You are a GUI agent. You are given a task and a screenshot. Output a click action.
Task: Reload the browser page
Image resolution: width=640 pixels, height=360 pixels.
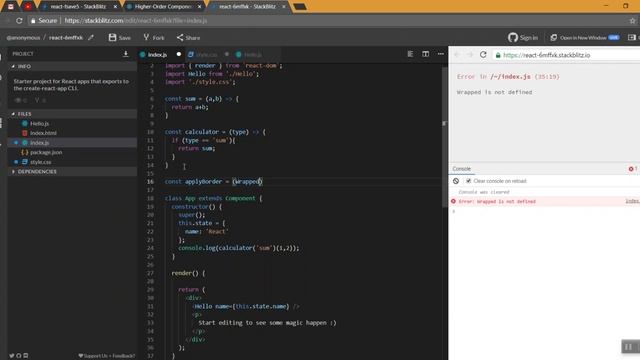19,20
